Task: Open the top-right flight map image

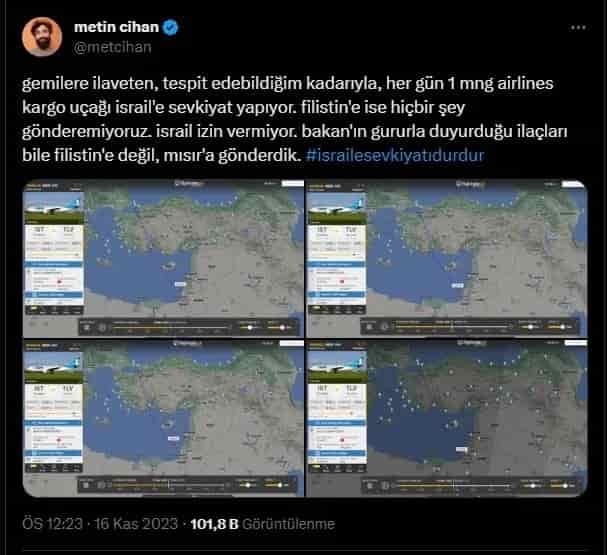Action: [446, 259]
